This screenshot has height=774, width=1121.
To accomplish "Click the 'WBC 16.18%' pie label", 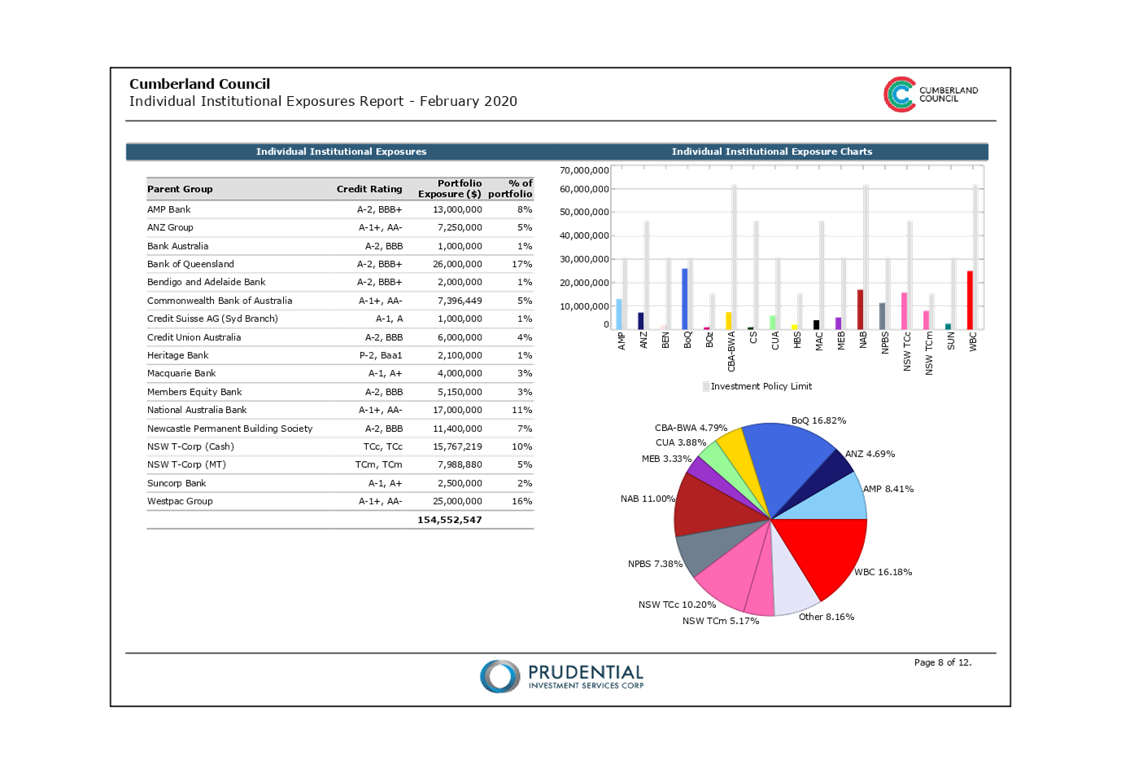I will pyautogui.click(x=883, y=572).
